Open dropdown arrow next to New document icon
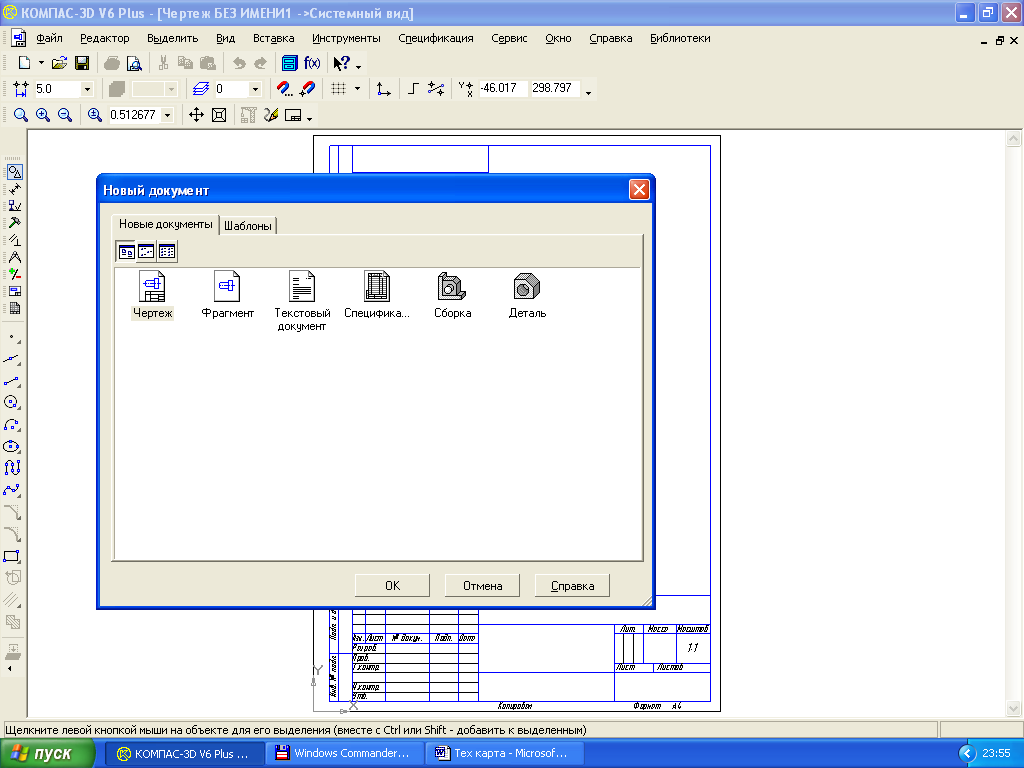 (x=41, y=63)
